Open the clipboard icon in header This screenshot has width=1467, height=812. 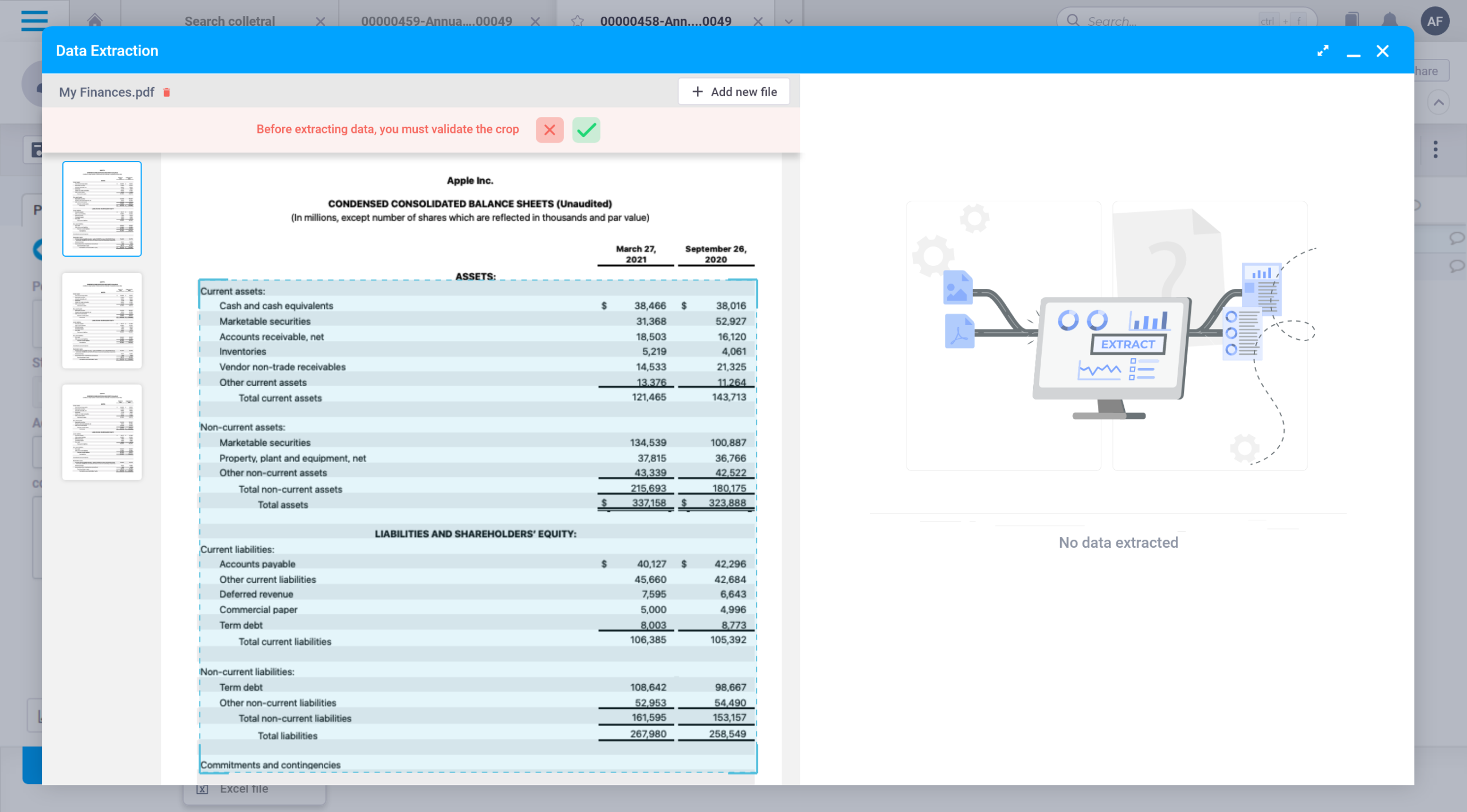[1352, 21]
